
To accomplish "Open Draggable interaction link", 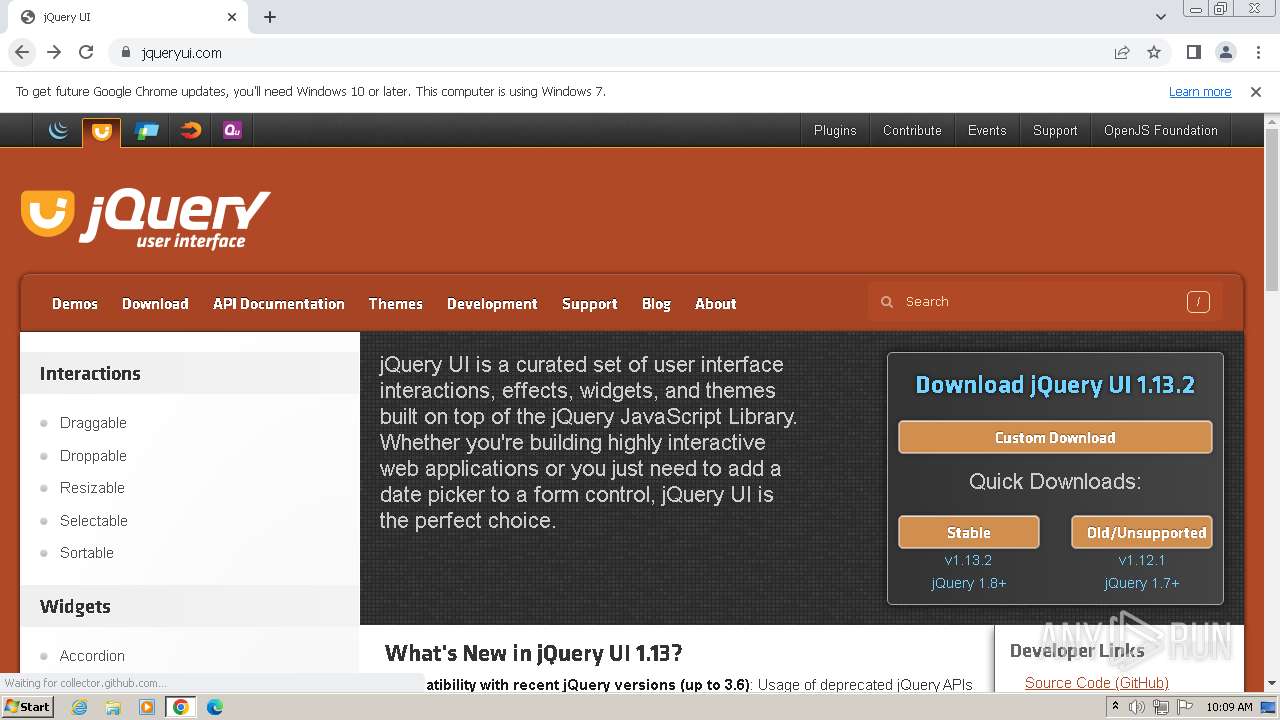I will [x=93, y=423].
